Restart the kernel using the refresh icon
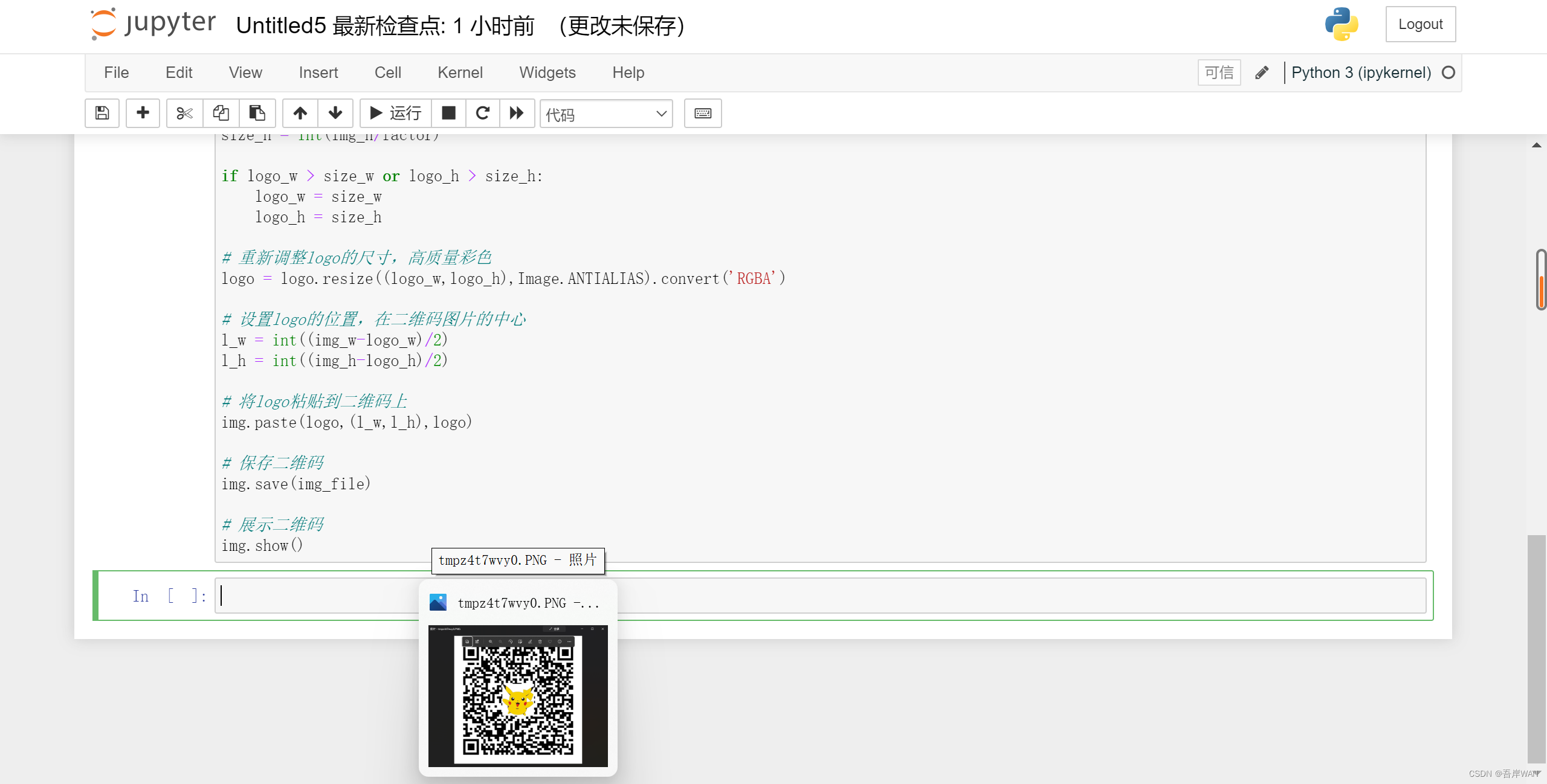This screenshot has width=1547, height=784. 482,113
